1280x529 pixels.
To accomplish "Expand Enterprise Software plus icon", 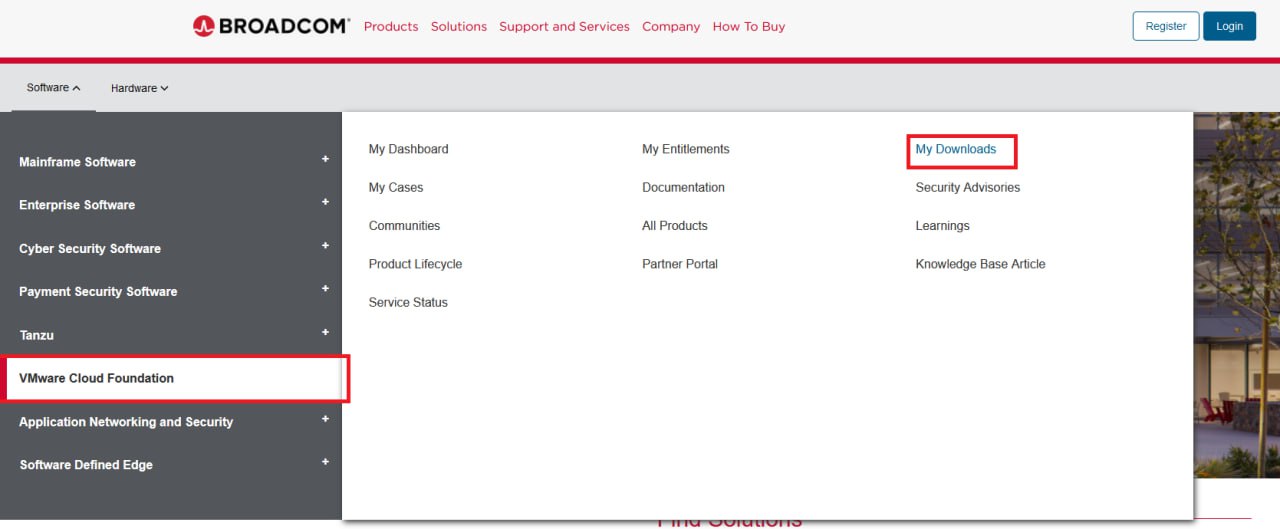I will click(325, 202).
